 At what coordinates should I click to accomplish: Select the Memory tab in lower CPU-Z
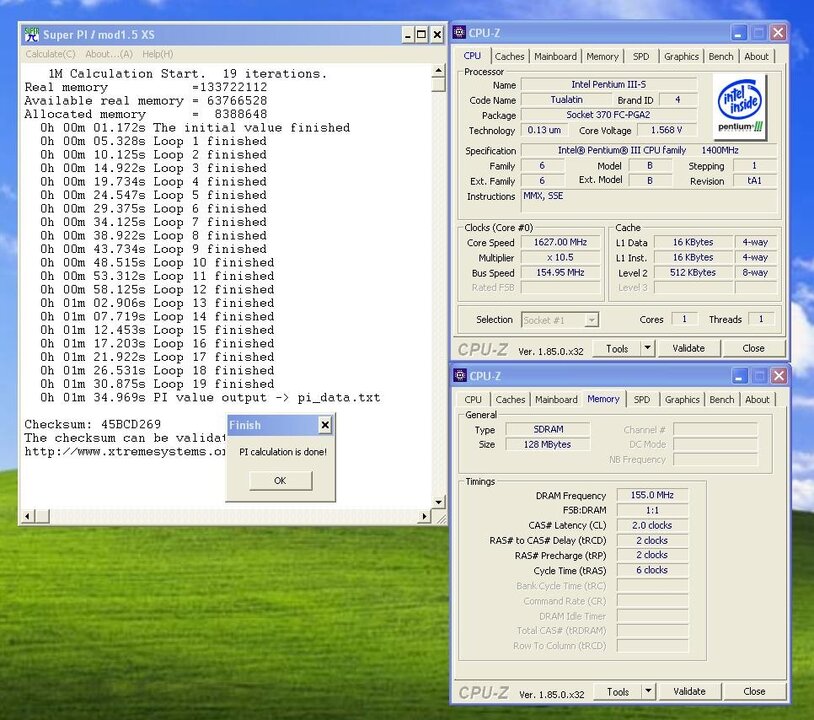point(603,399)
